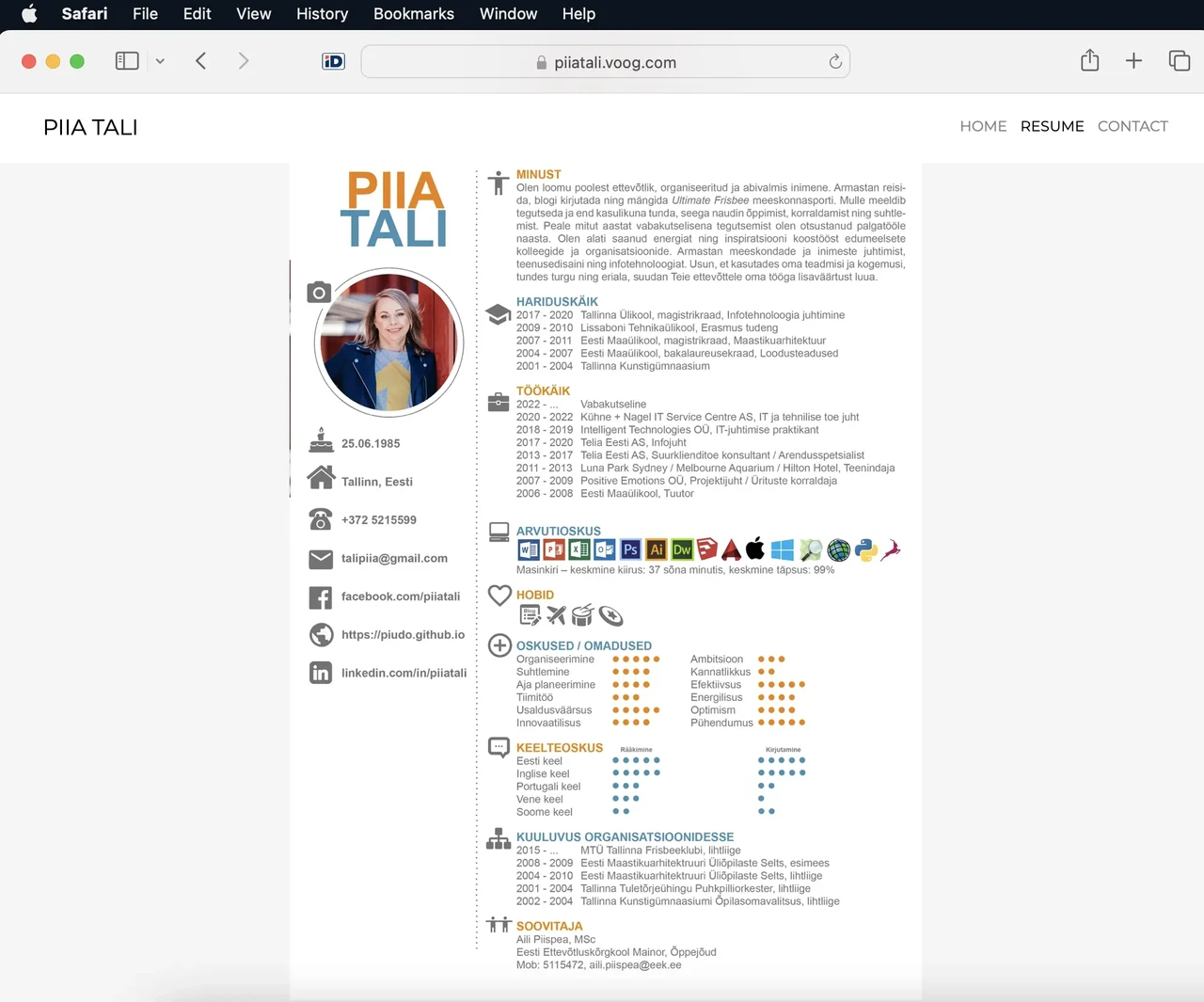
Task: Click the camera icon beside the portrait
Action: [x=320, y=293]
